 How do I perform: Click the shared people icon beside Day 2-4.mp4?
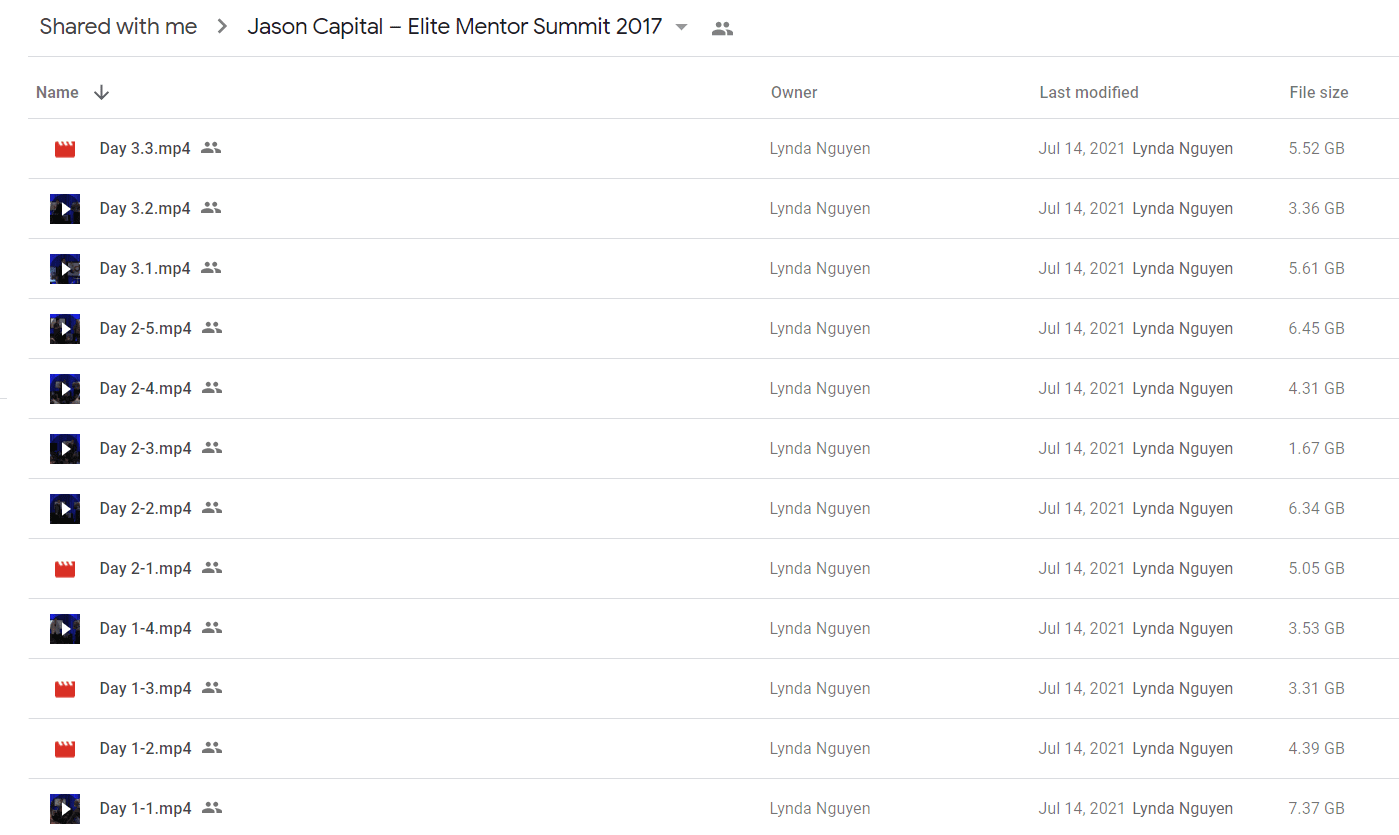point(211,388)
